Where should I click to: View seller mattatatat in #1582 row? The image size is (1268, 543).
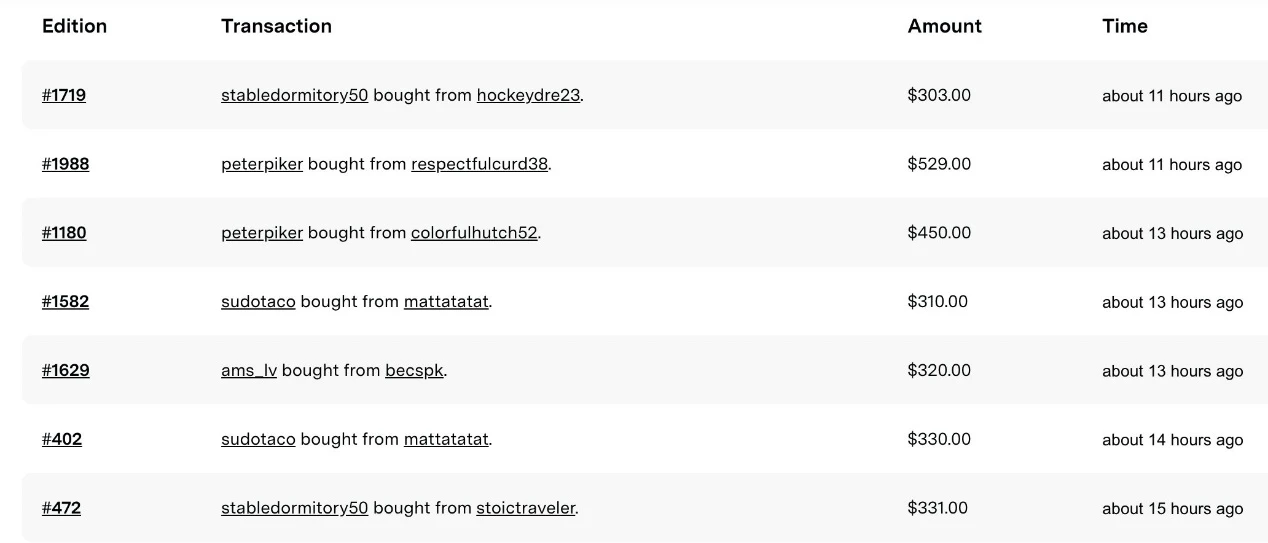(x=446, y=301)
